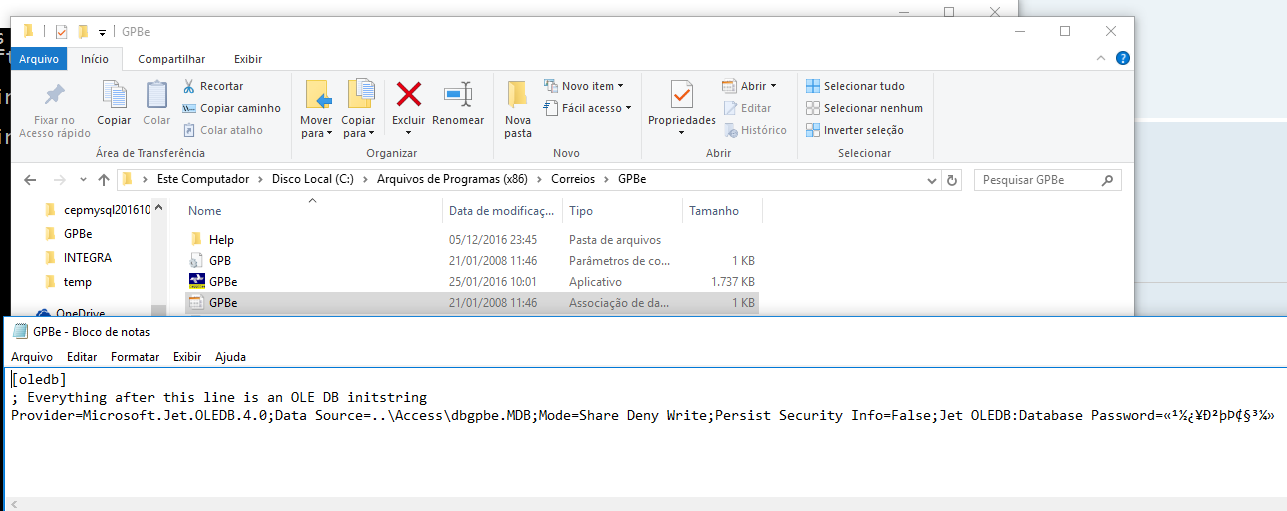Viewport: 1287px width, 511px height.
Task: Select cepmysql folder in navigation pane
Action: pos(97,210)
